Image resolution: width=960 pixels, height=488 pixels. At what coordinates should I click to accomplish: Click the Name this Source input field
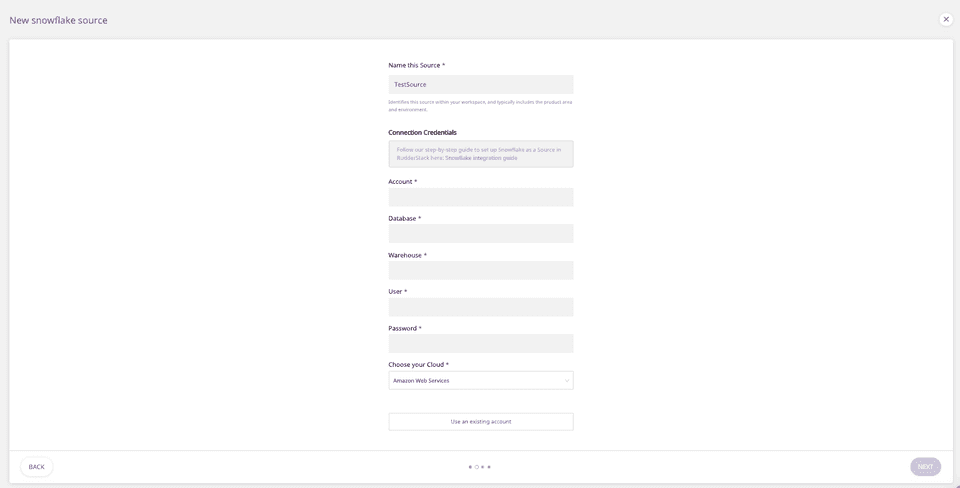pos(480,85)
